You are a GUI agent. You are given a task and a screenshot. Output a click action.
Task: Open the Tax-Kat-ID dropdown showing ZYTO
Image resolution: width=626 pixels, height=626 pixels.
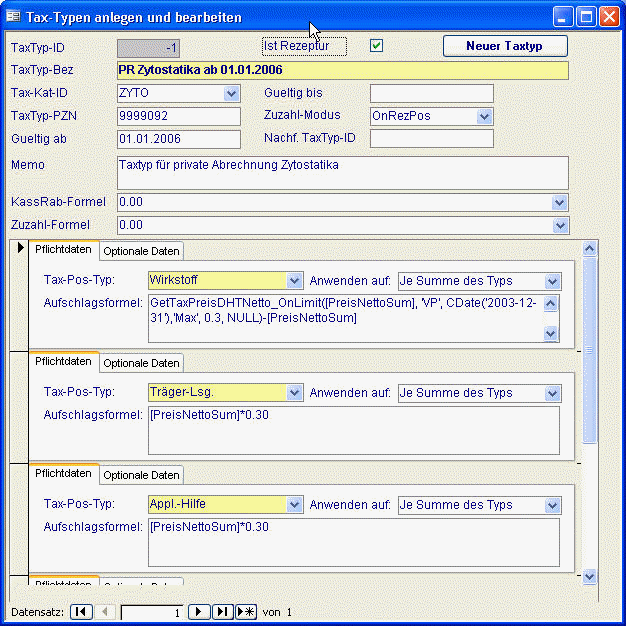(232, 94)
